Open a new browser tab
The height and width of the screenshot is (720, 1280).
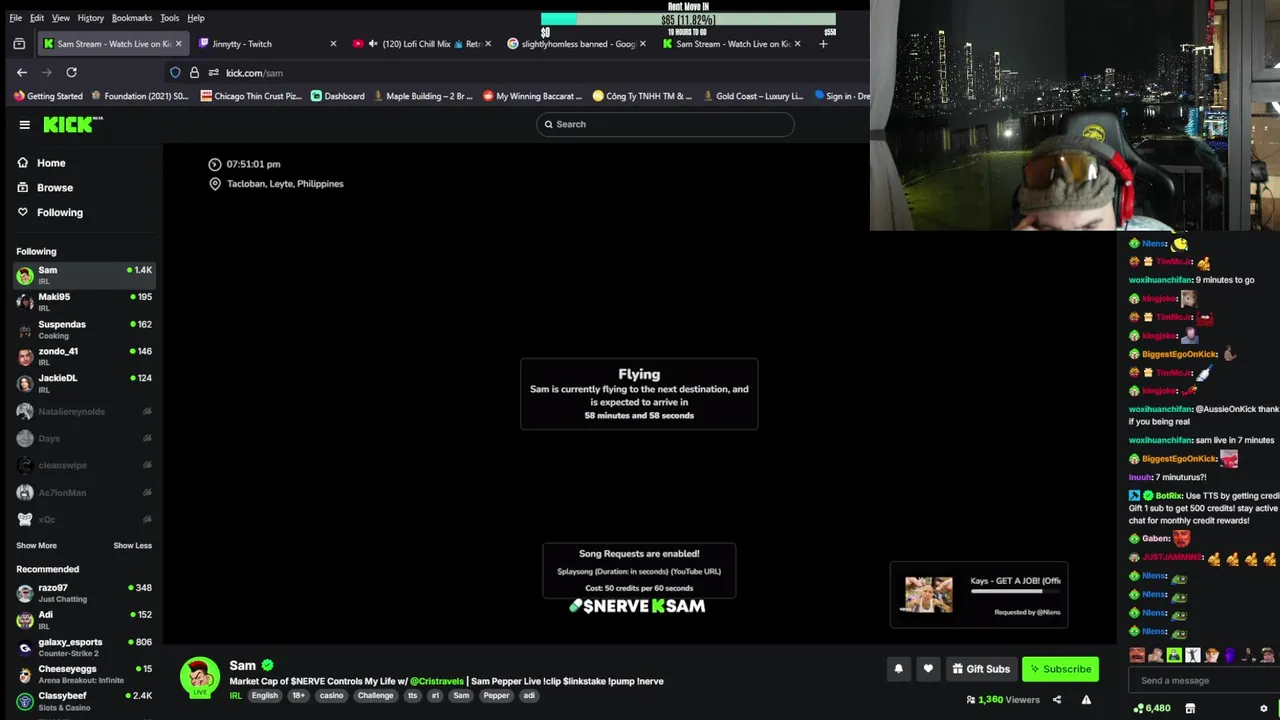[x=823, y=44]
